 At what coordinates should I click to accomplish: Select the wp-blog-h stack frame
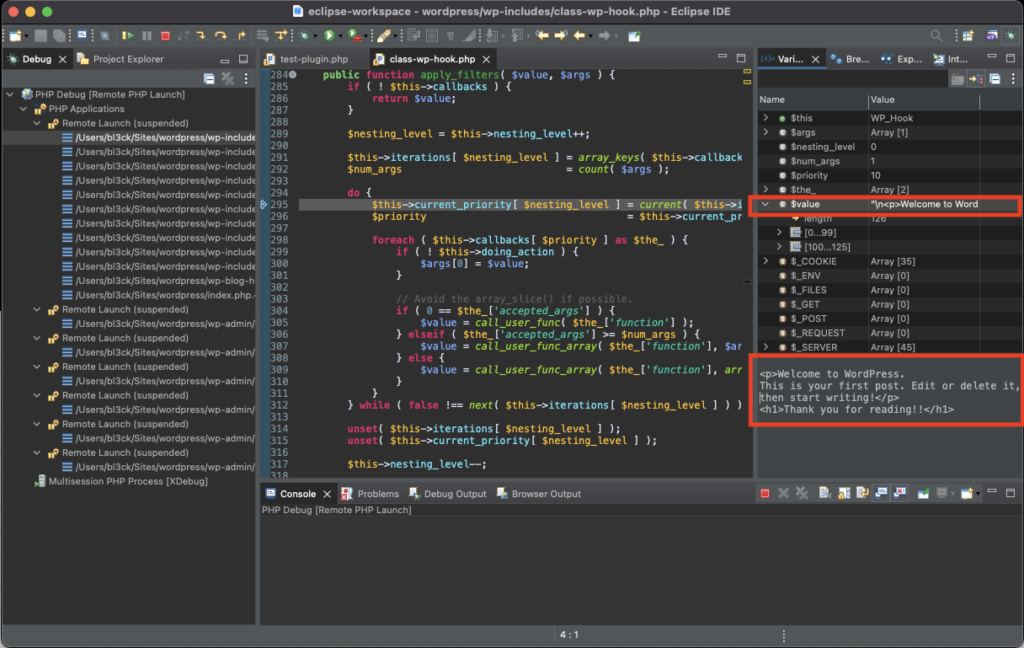pos(159,281)
